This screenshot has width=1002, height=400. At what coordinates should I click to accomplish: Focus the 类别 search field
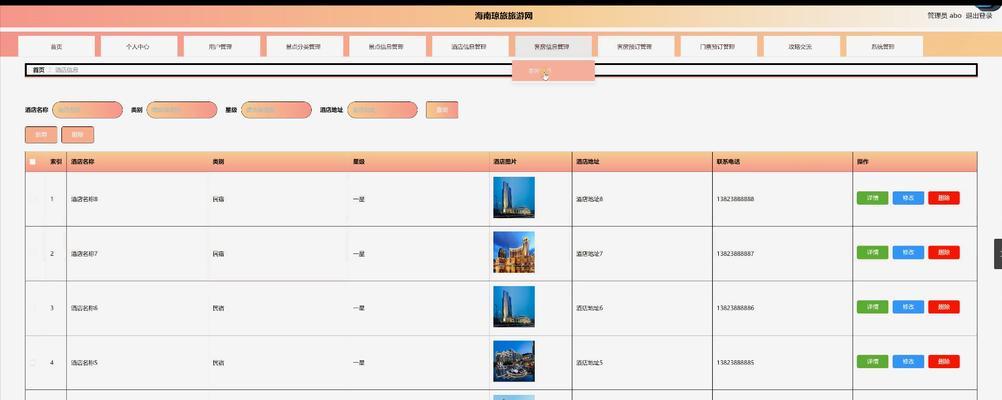pyautogui.click(x=182, y=110)
